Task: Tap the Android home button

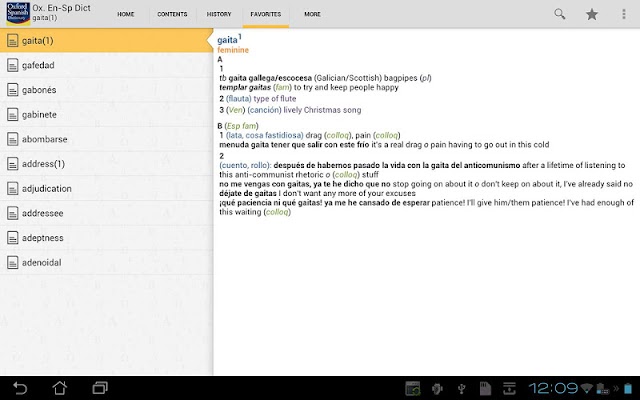Action: point(60,388)
